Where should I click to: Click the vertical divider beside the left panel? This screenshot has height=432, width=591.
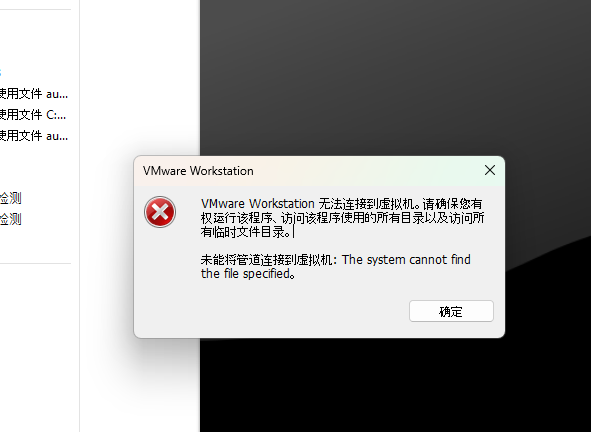pos(80,216)
